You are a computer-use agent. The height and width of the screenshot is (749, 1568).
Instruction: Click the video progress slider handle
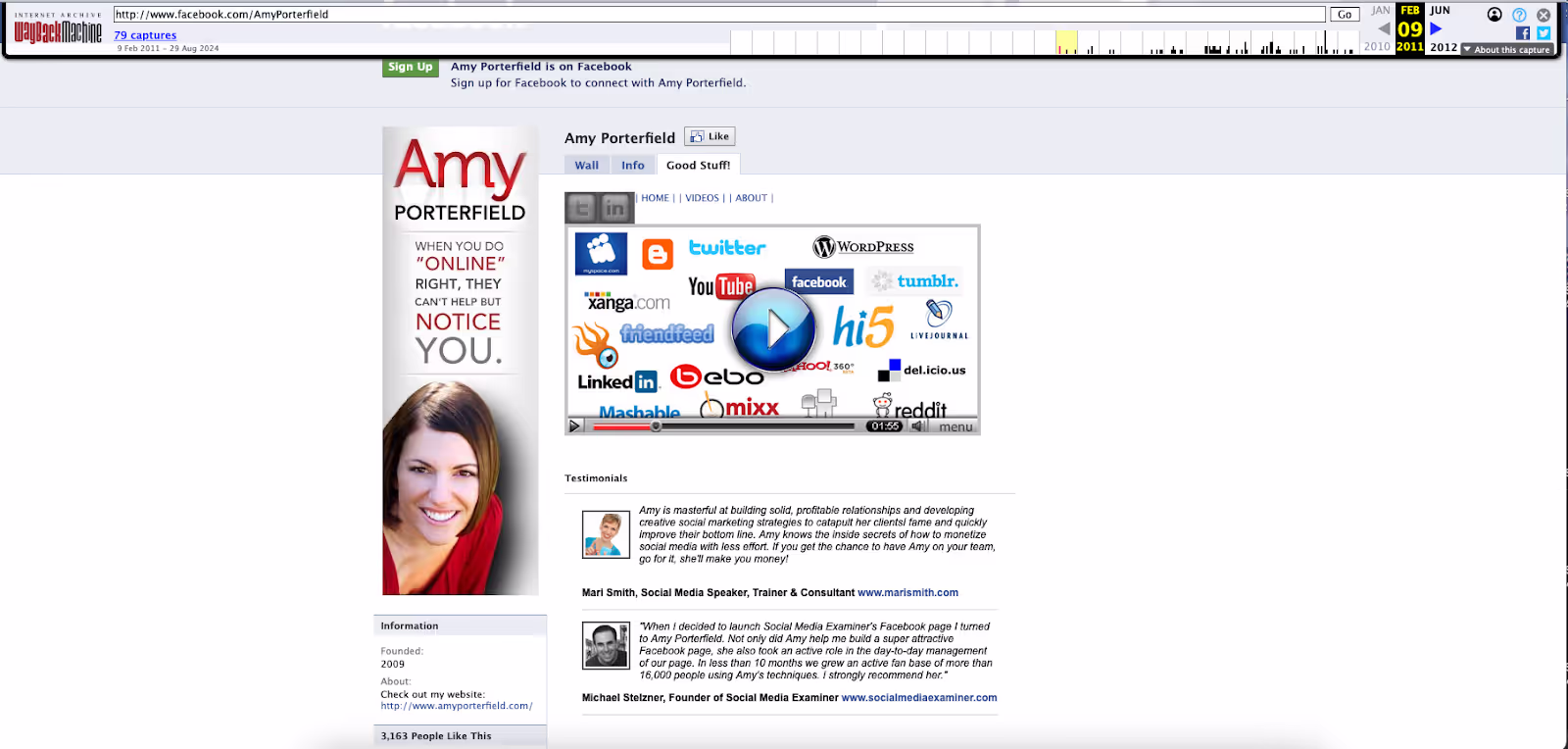pos(656,426)
